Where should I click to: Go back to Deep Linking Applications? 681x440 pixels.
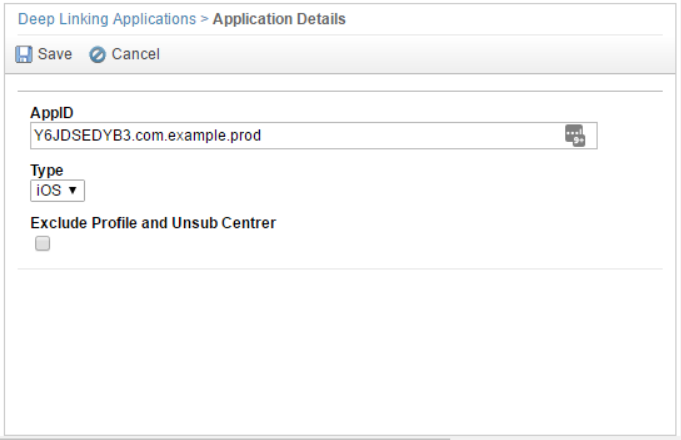tap(107, 19)
